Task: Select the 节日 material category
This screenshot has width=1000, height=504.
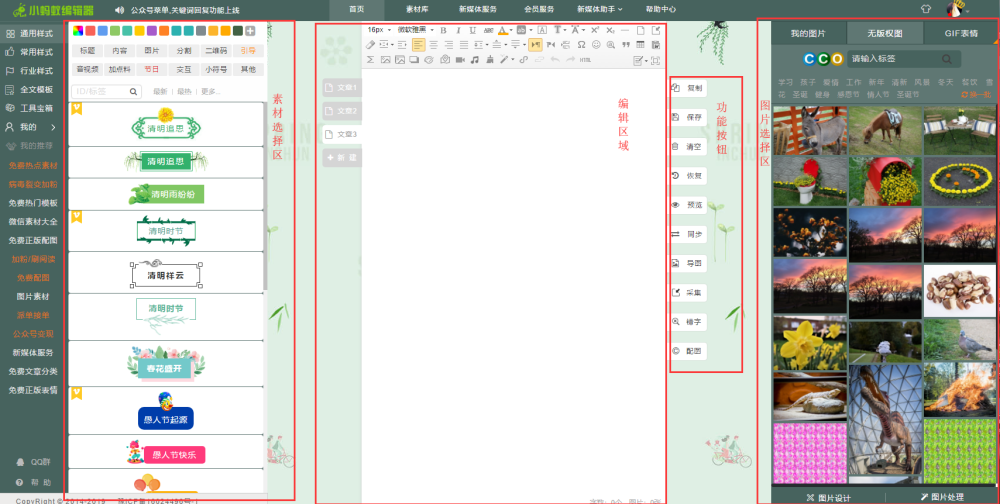Action: tap(151, 69)
